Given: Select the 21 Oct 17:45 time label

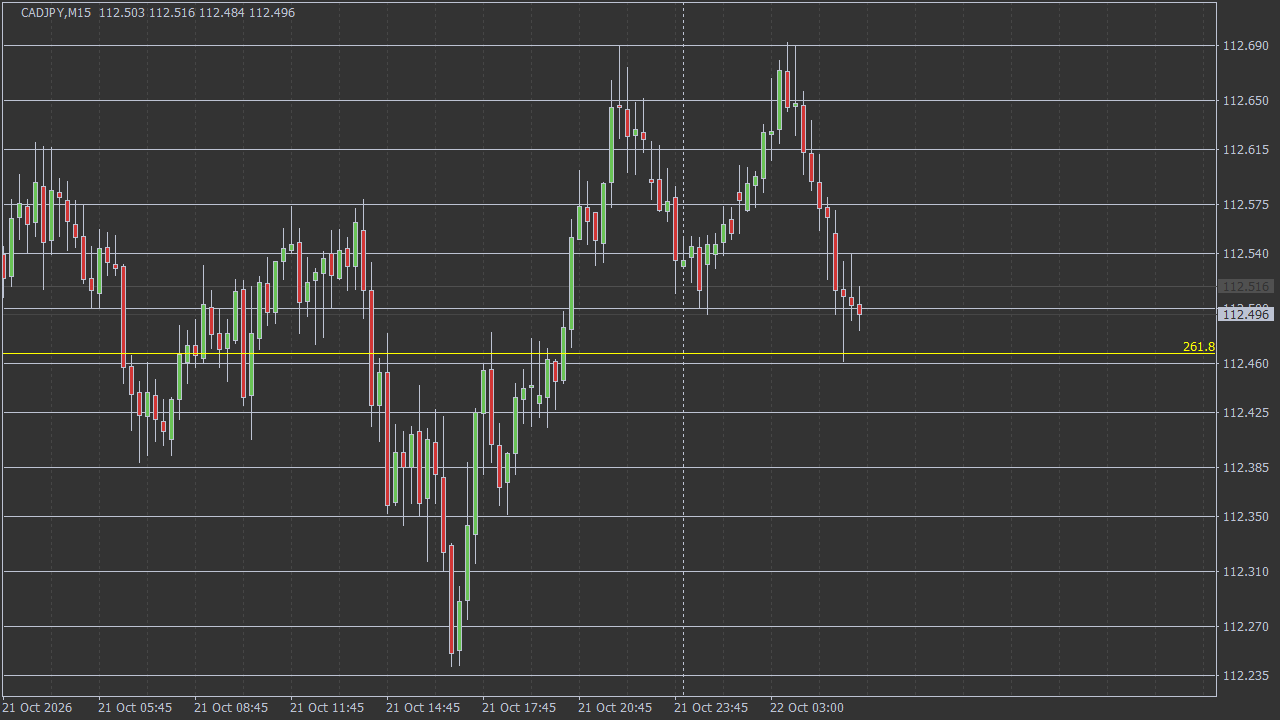Looking at the screenshot, I should point(519,708).
